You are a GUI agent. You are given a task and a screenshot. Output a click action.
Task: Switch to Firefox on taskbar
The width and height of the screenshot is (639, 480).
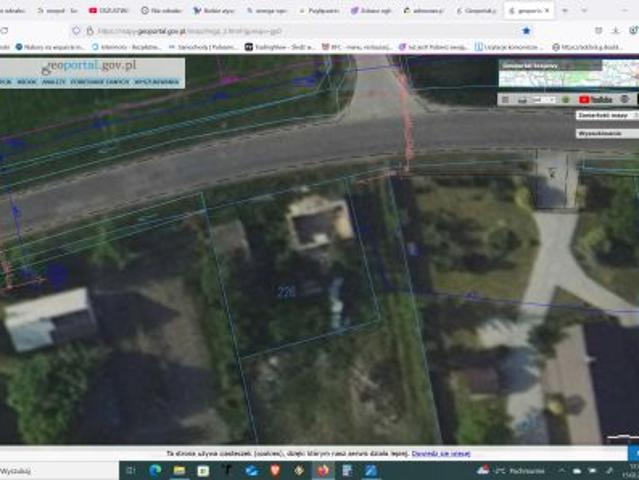[323, 471]
